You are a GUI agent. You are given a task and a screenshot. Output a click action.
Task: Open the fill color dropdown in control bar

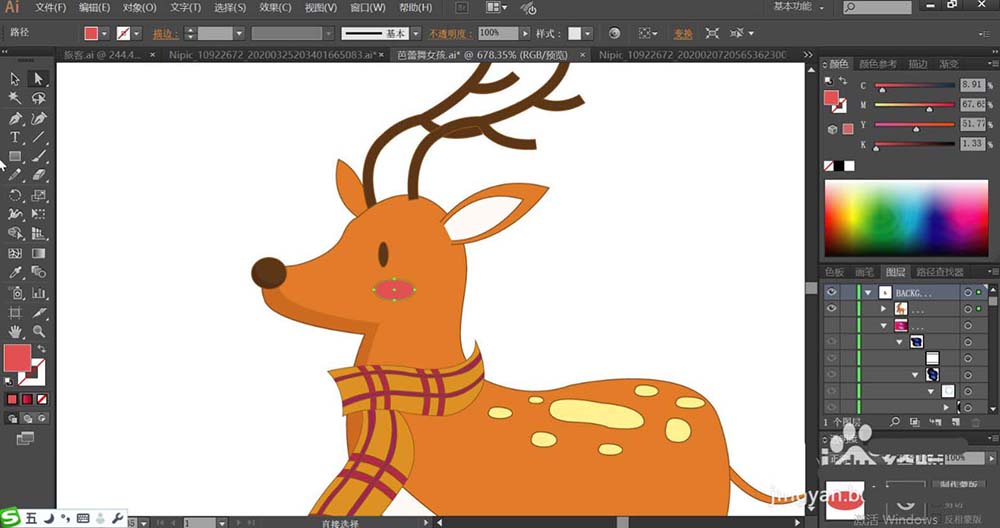tap(106, 33)
